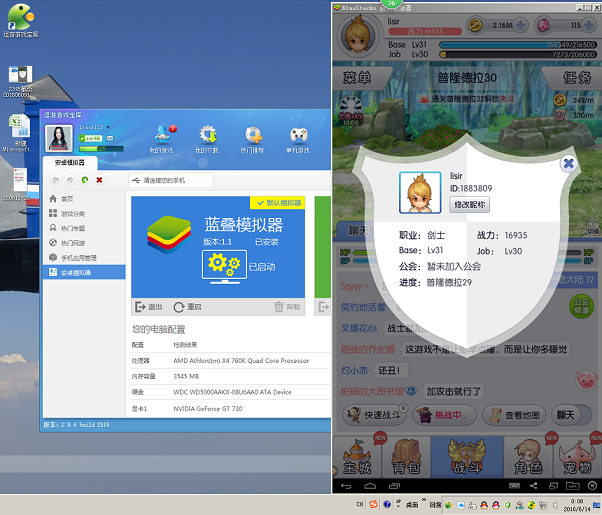The width and height of the screenshot is (602, 515).
Task: Click the folder icon in the BlueStacks bar
Action: (x=572, y=486)
